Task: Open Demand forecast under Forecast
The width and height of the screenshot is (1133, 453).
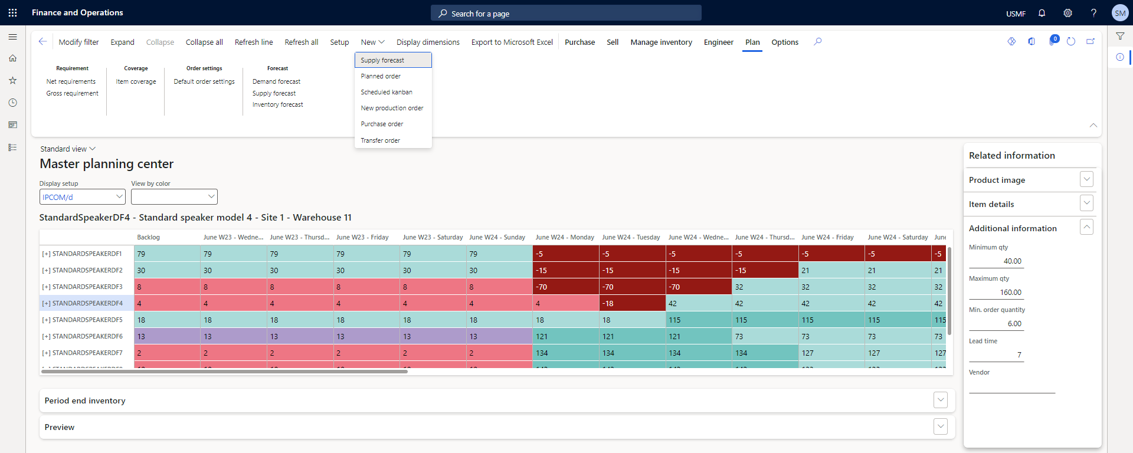Action: click(x=277, y=82)
